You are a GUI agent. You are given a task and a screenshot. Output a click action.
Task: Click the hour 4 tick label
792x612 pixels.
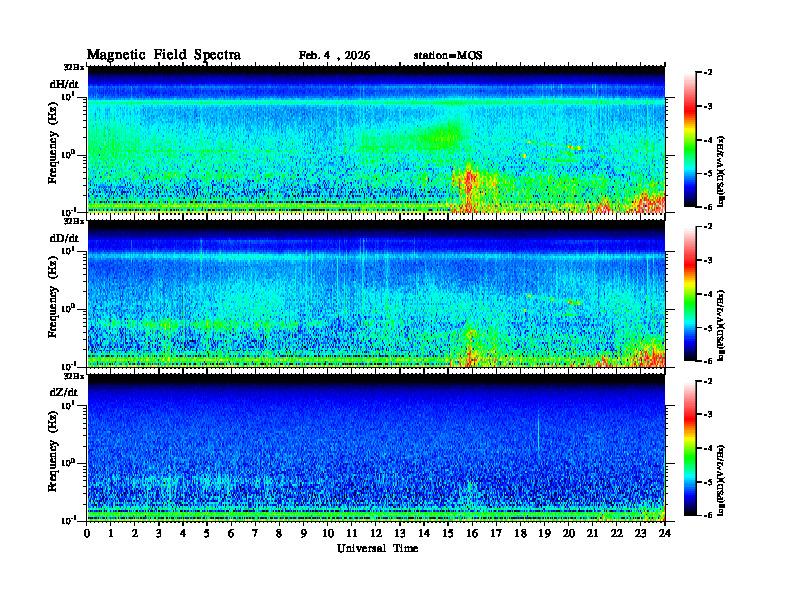[x=183, y=534]
